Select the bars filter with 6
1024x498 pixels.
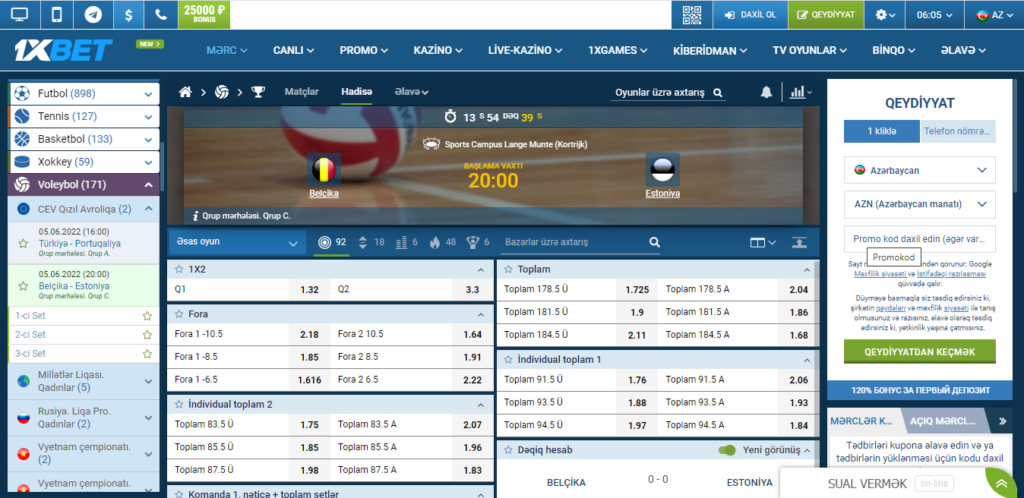[x=407, y=242]
